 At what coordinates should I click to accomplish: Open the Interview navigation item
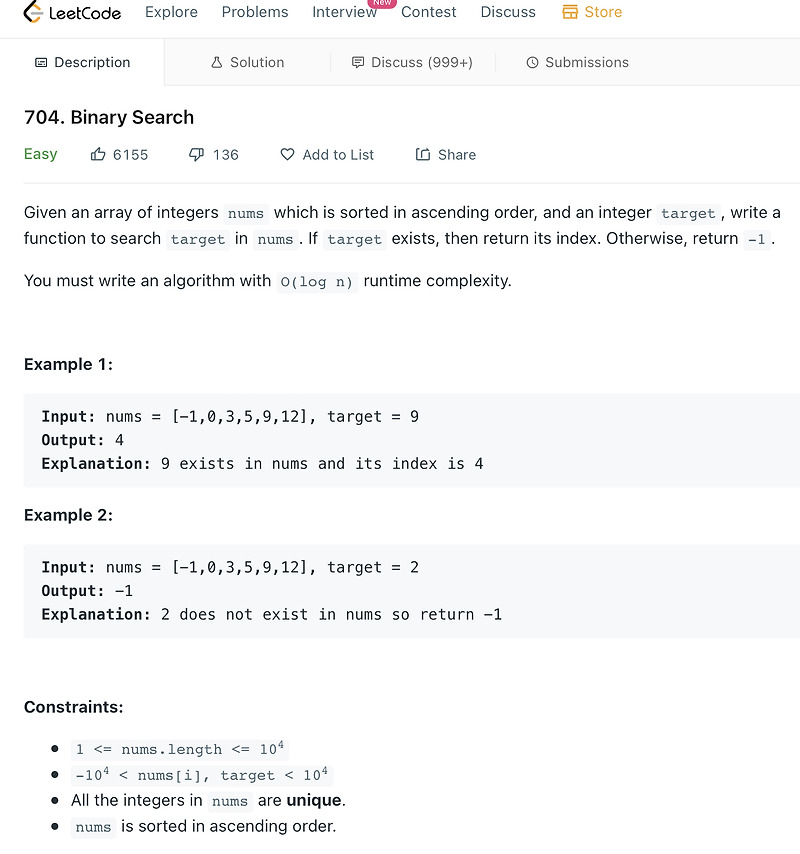[344, 12]
